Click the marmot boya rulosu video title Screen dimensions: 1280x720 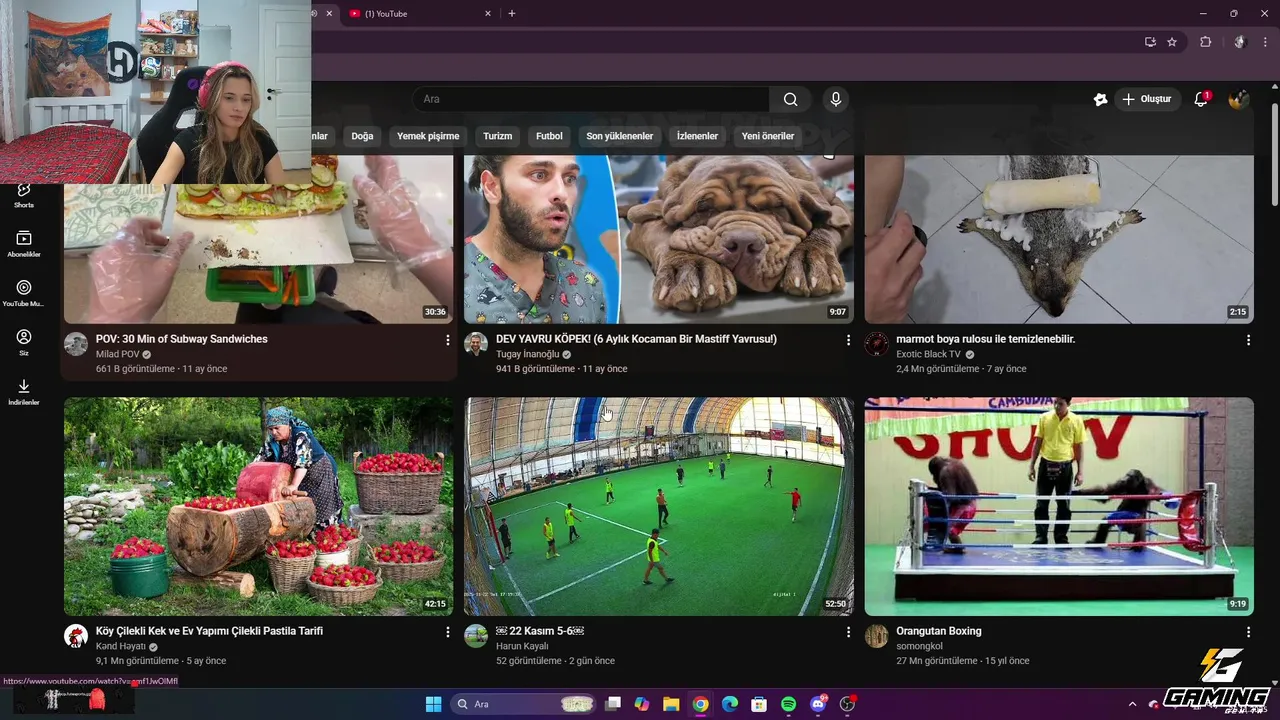click(x=986, y=339)
